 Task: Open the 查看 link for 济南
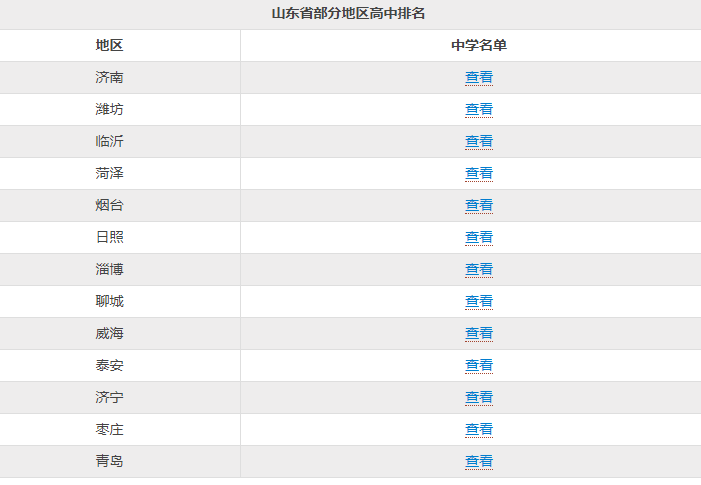click(479, 77)
